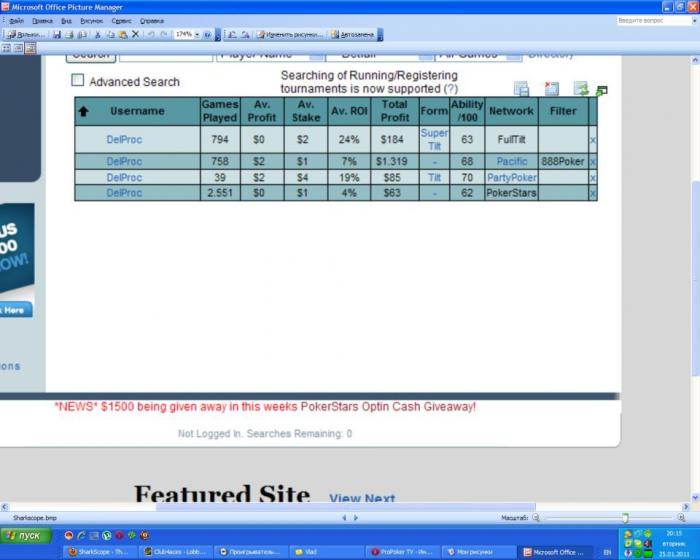This screenshot has width=700, height=560.
Task: Switch to SharkScope taskbar window
Action: 99,552
